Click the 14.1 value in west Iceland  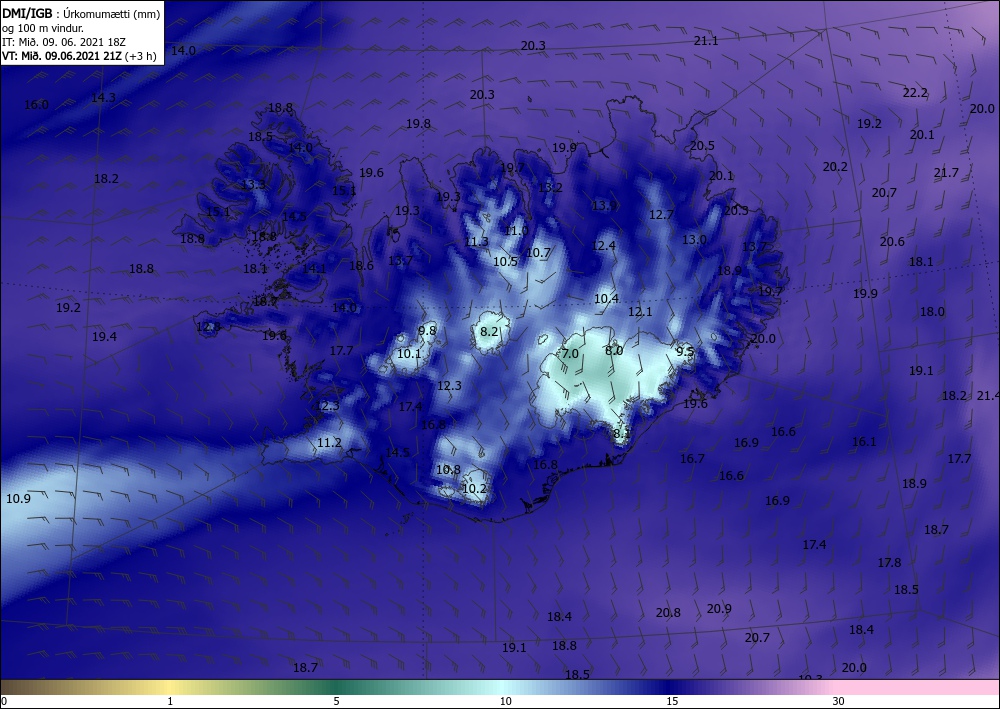pyautogui.click(x=314, y=268)
